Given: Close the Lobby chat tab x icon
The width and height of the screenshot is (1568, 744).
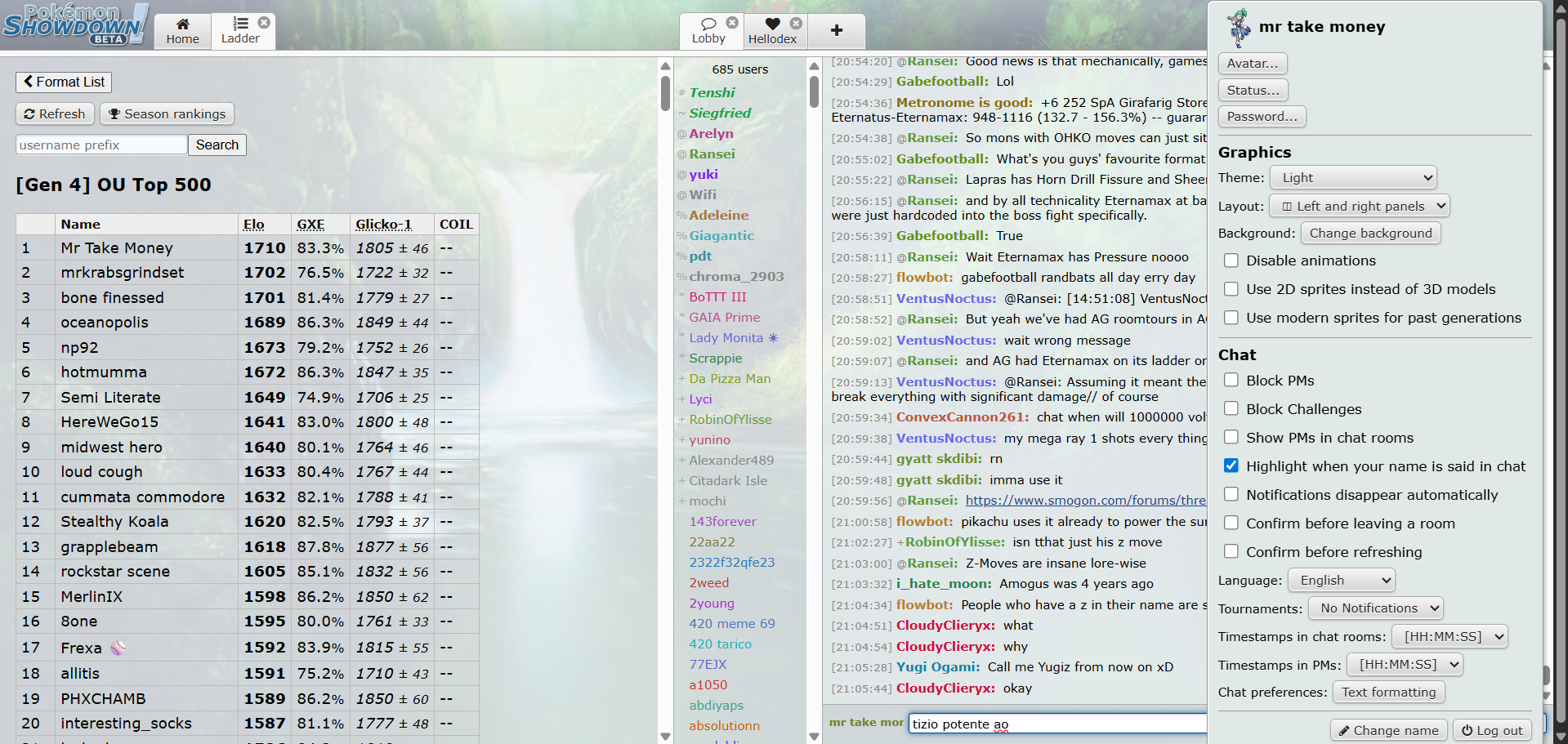Looking at the screenshot, I should (x=732, y=23).
